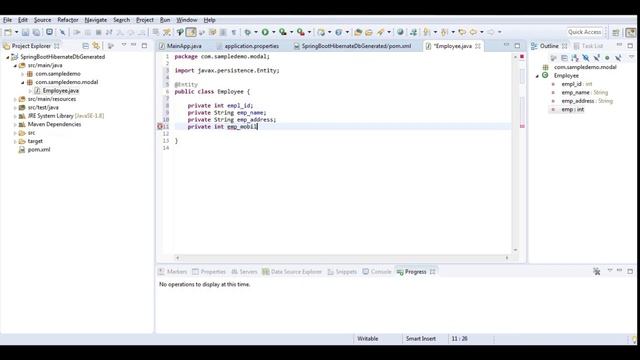
Task: Click the Debug bug icon
Action: tap(248, 32)
